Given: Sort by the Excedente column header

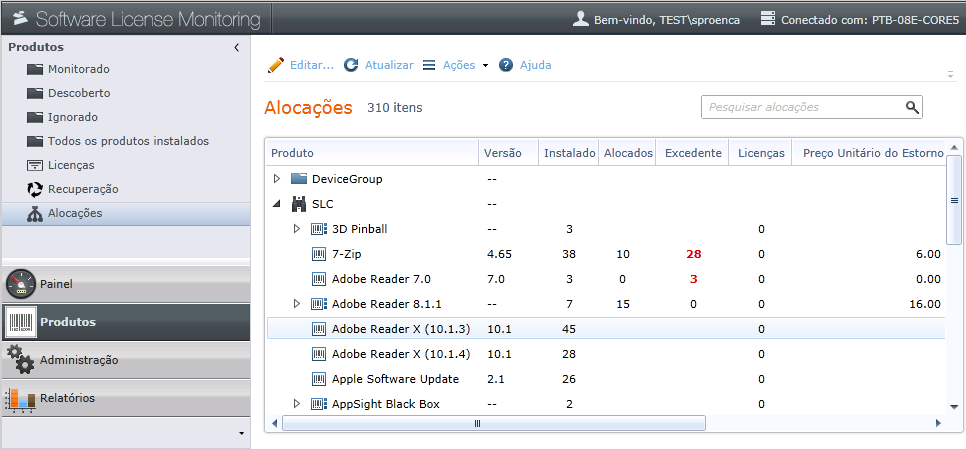Looking at the screenshot, I should tap(693, 153).
